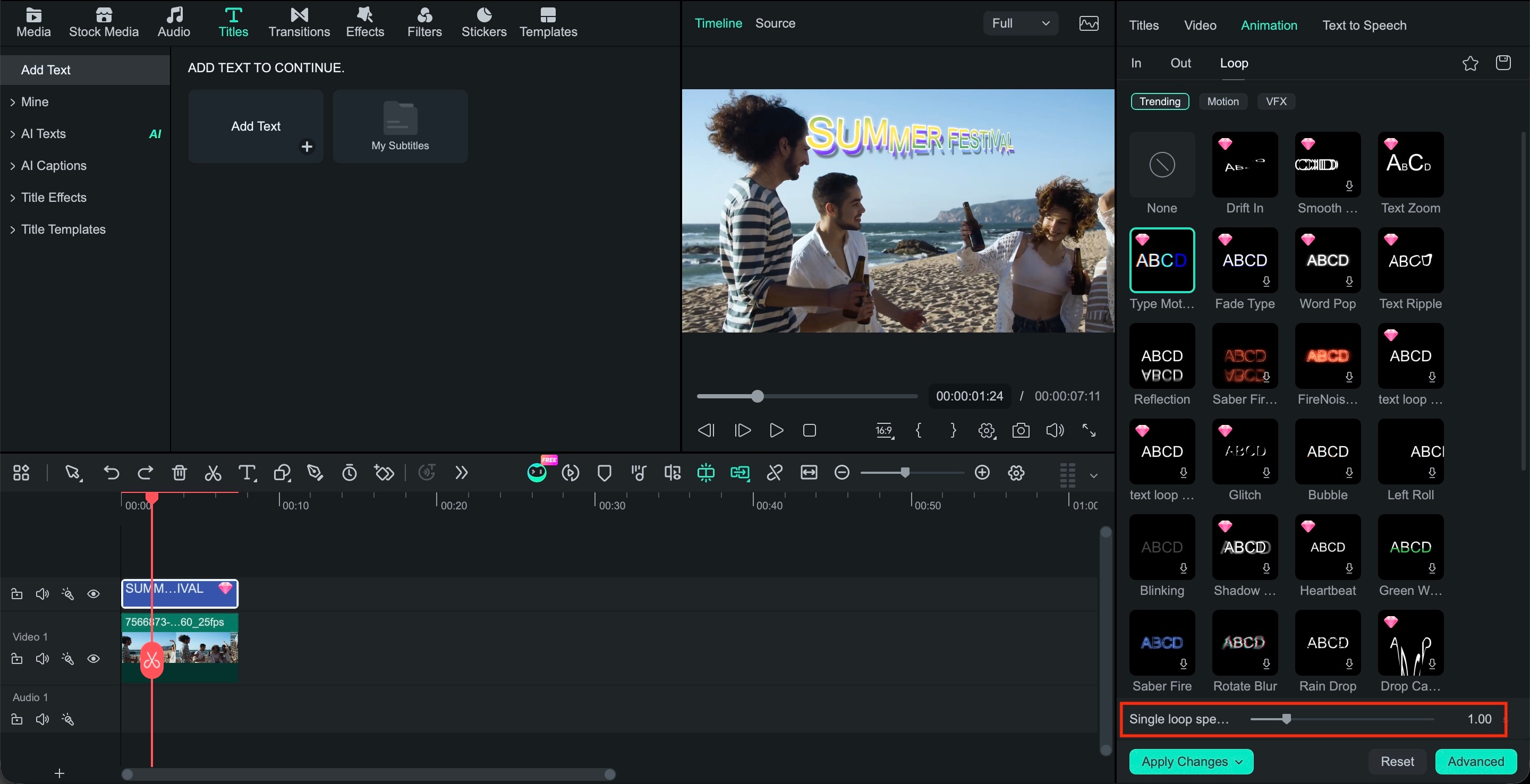The width and height of the screenshot is (1530, 784).
Task: Click the Reset button
Action: click(1397, 762)
